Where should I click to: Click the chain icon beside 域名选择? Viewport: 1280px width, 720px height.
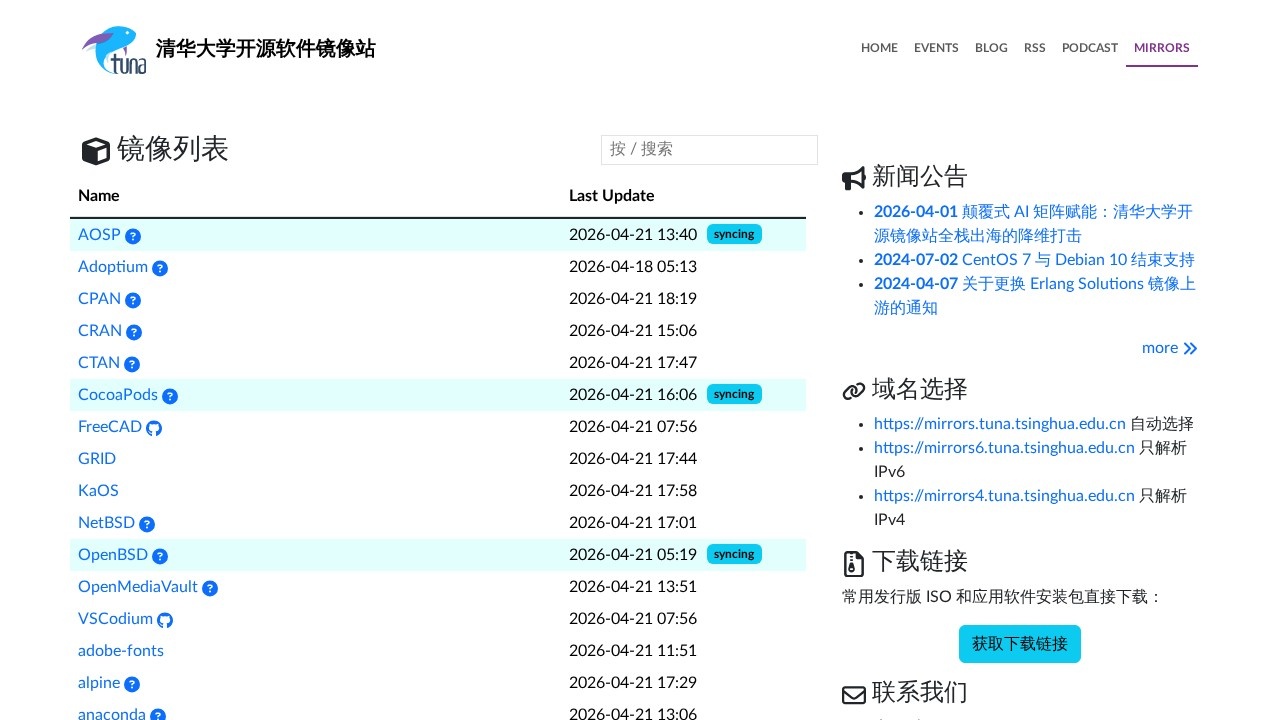[x=853, y=390]
